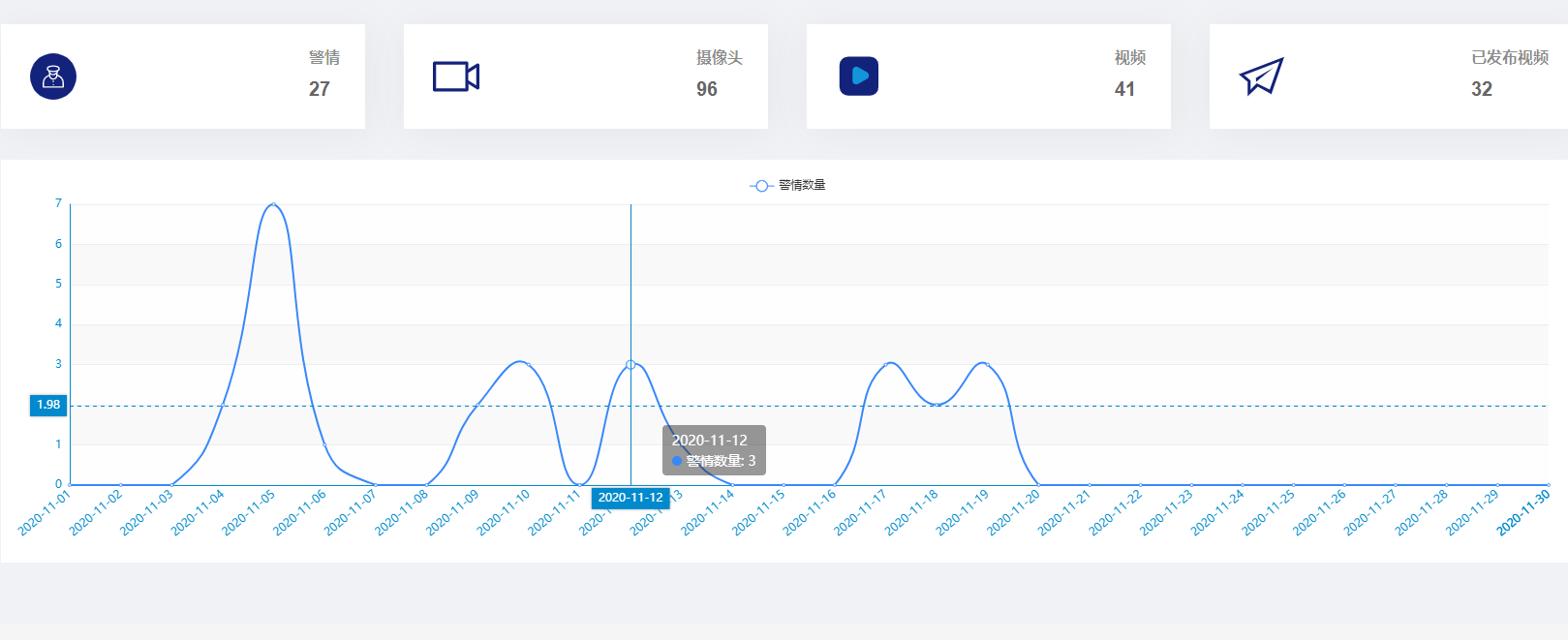Click the x-axis label 2020-11-22
The width and height of the screenshot is (1568, 640).
click(x=1117, y=512)
